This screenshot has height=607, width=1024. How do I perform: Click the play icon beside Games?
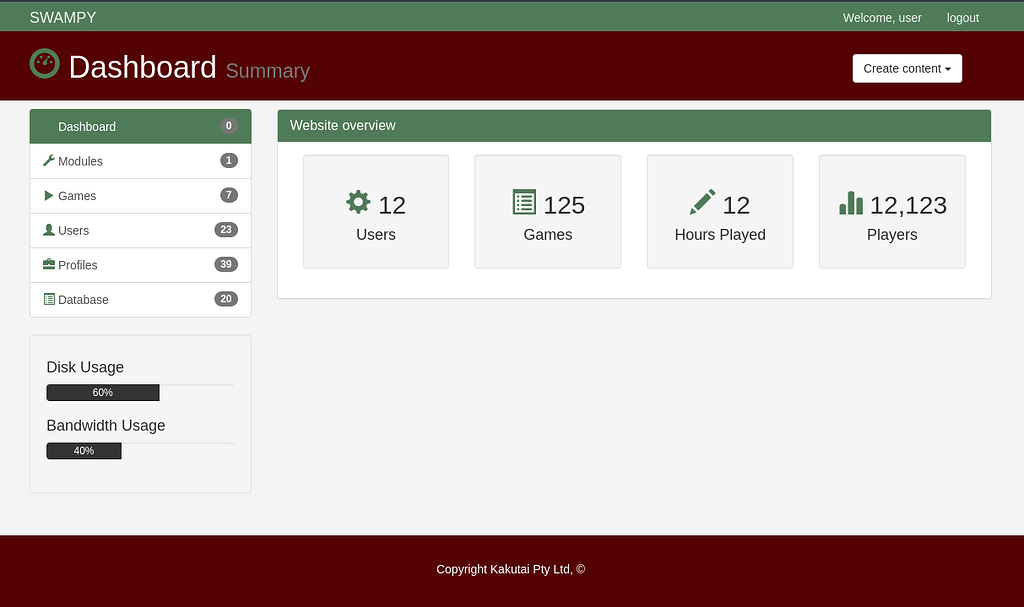(x=48, y=195)
